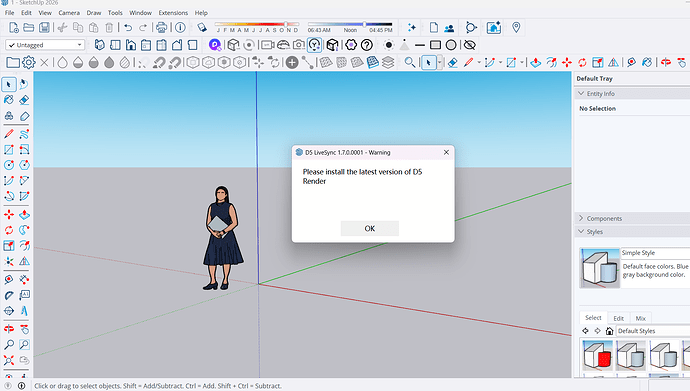Viewport: 690px width, 391px height.
Task: Open the Arc tool dropdown arrow
Action: click(500, 62)
